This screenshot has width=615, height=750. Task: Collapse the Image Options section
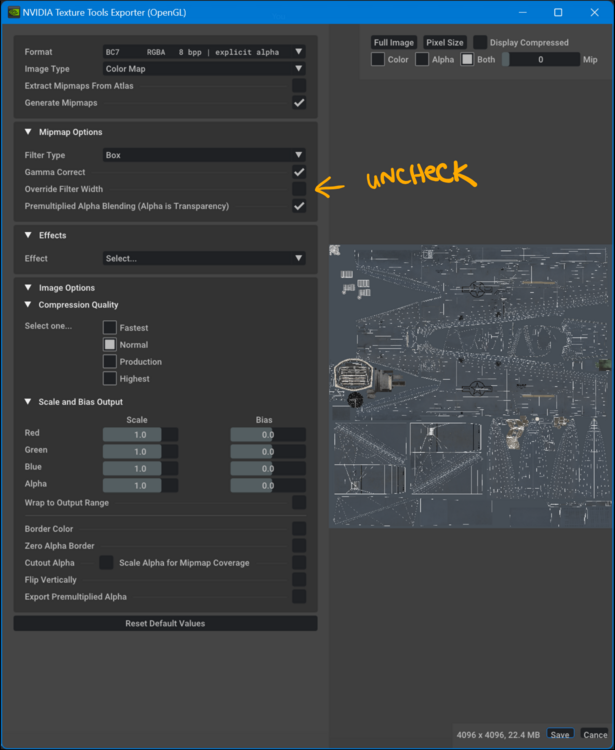(28, 287)
